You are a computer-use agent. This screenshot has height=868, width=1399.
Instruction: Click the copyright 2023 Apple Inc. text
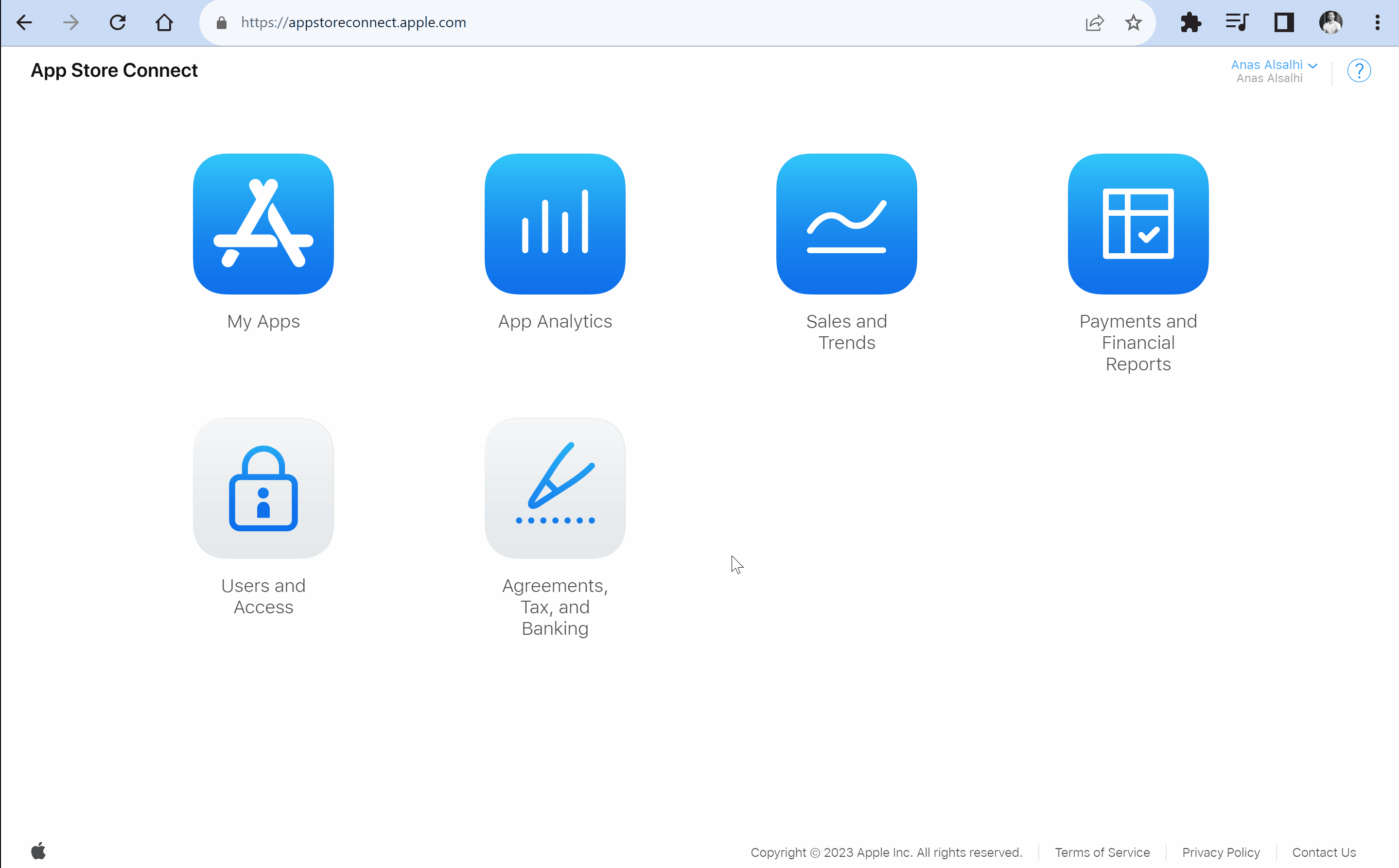(886, 852)
